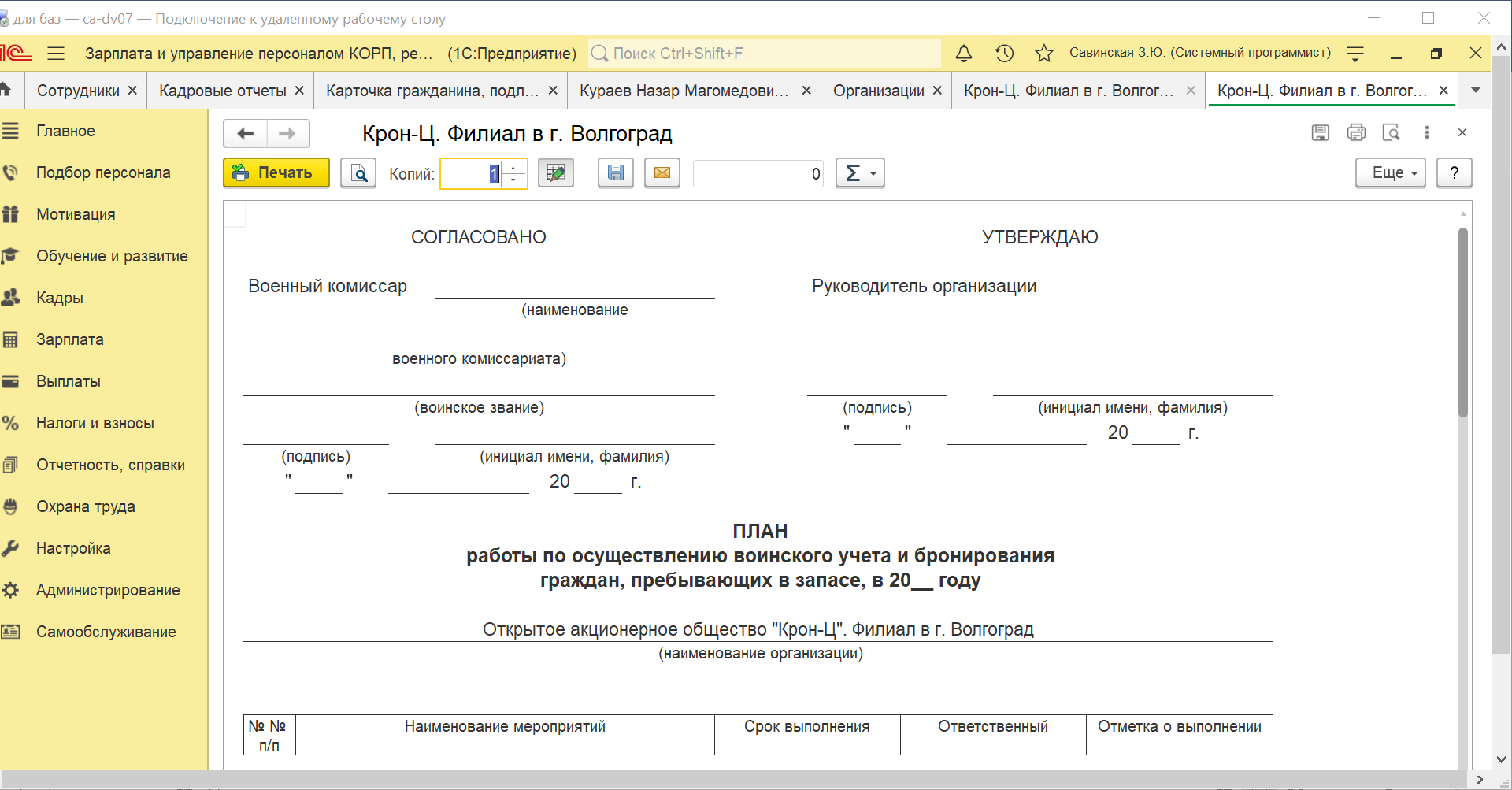The image size is (1512, 790).
Task: Open print preview with the magnifier icon
Action: coord(358,173)
